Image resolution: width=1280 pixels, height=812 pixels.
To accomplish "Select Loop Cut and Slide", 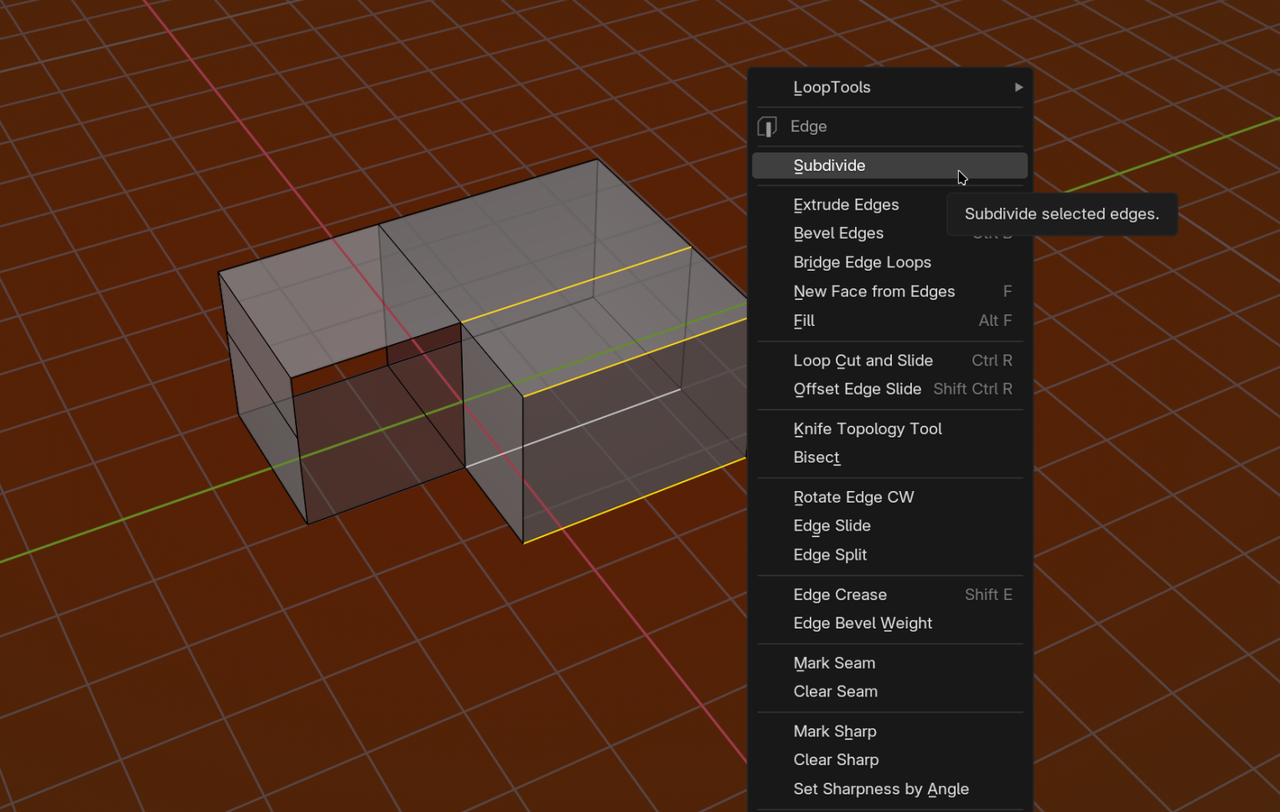I will tap(890, 361).
